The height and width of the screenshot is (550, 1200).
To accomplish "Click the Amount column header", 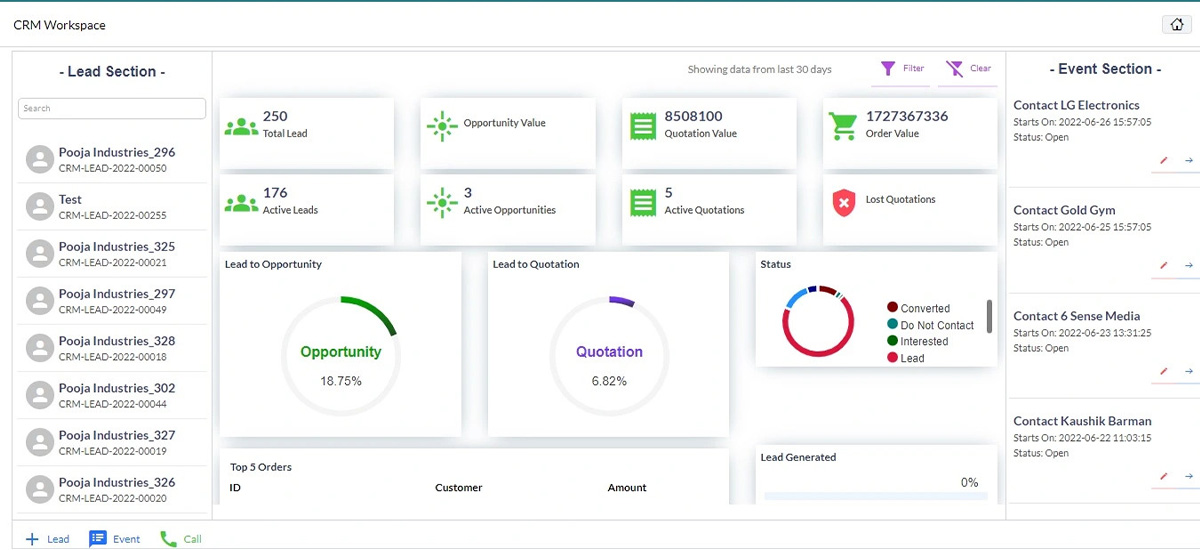I will pyautogui.click(x=627, y=488).
